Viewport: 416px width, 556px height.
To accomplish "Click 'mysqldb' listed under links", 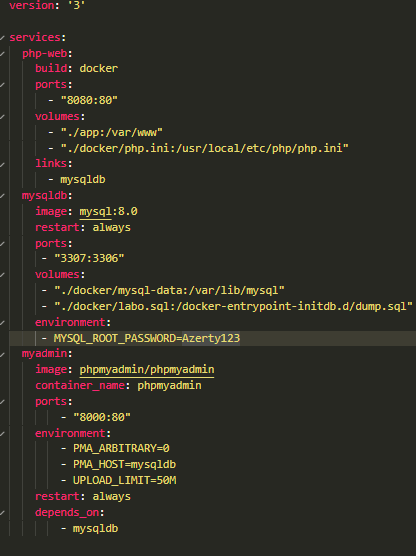I will click(83, 179).
